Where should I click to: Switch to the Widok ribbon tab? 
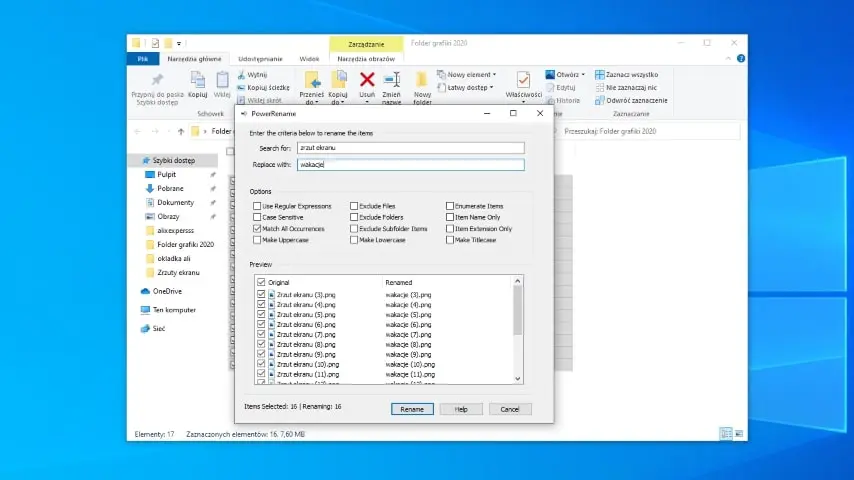pos(309,59)
